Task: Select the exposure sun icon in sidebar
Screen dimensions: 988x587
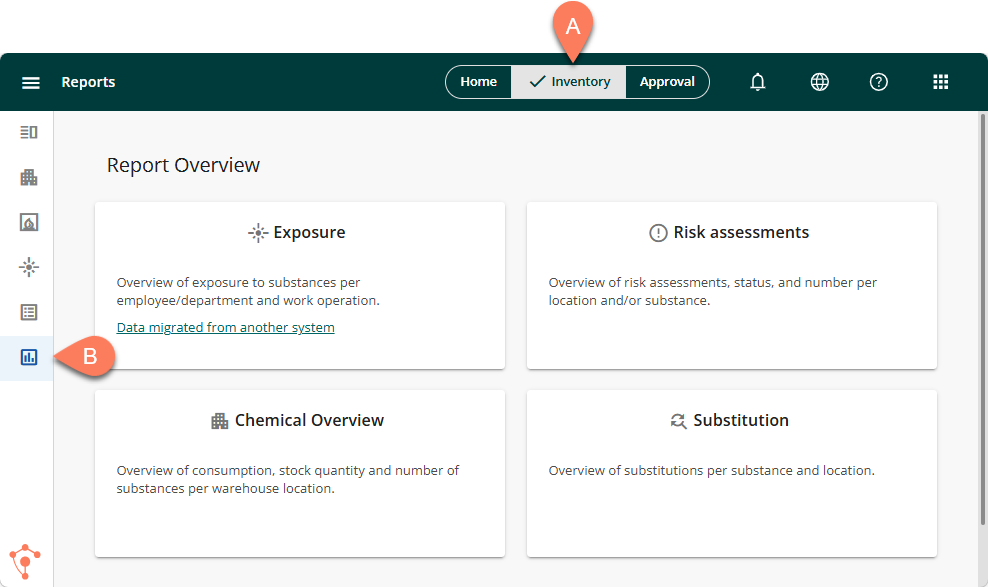Action: (29, 267)
